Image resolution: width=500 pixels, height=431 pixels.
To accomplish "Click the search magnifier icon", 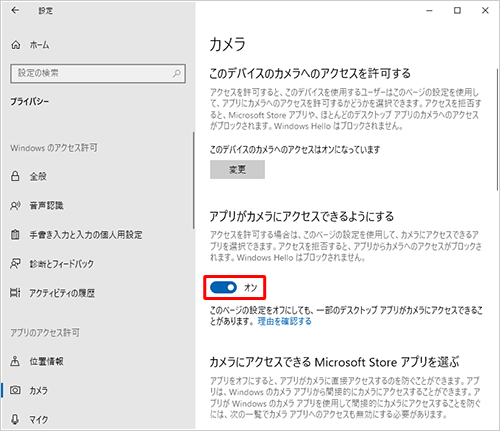I will pyautogui.click(x=177, y=73).
